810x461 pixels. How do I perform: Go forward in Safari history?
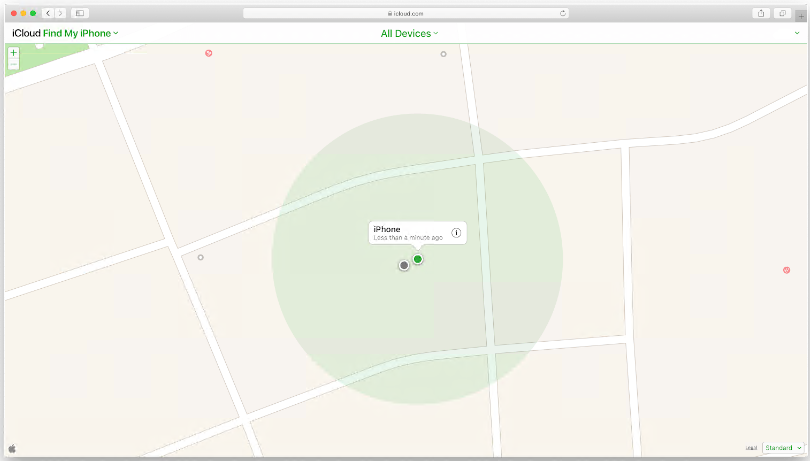click(x=61, y=13)
